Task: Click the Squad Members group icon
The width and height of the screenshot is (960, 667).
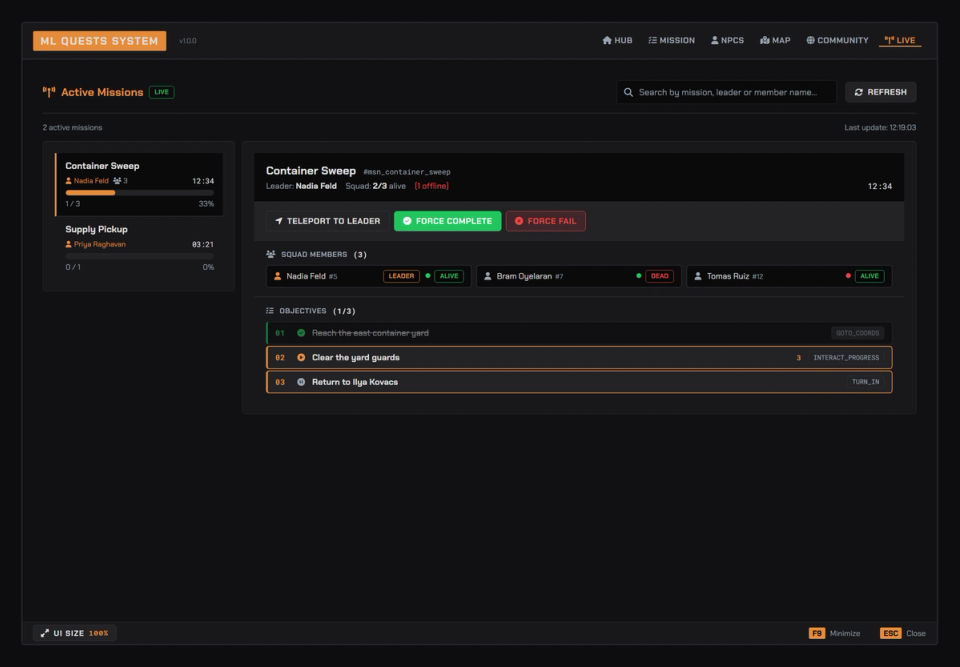Action: pyautogui.click(x=271, y=254)
